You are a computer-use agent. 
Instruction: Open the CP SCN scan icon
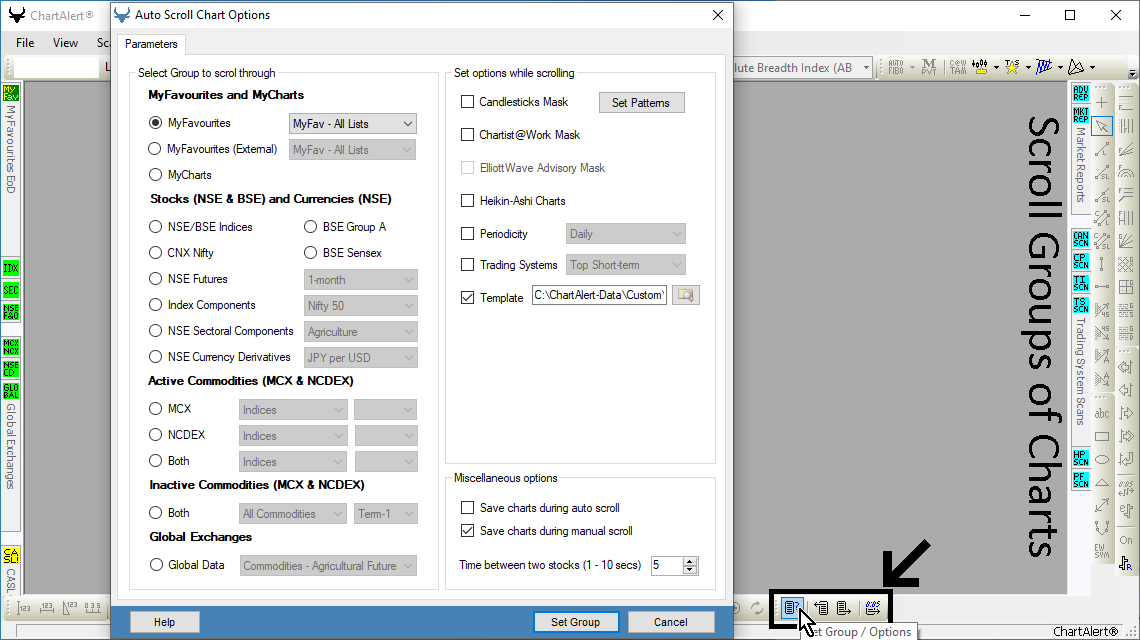[1080, 261]
